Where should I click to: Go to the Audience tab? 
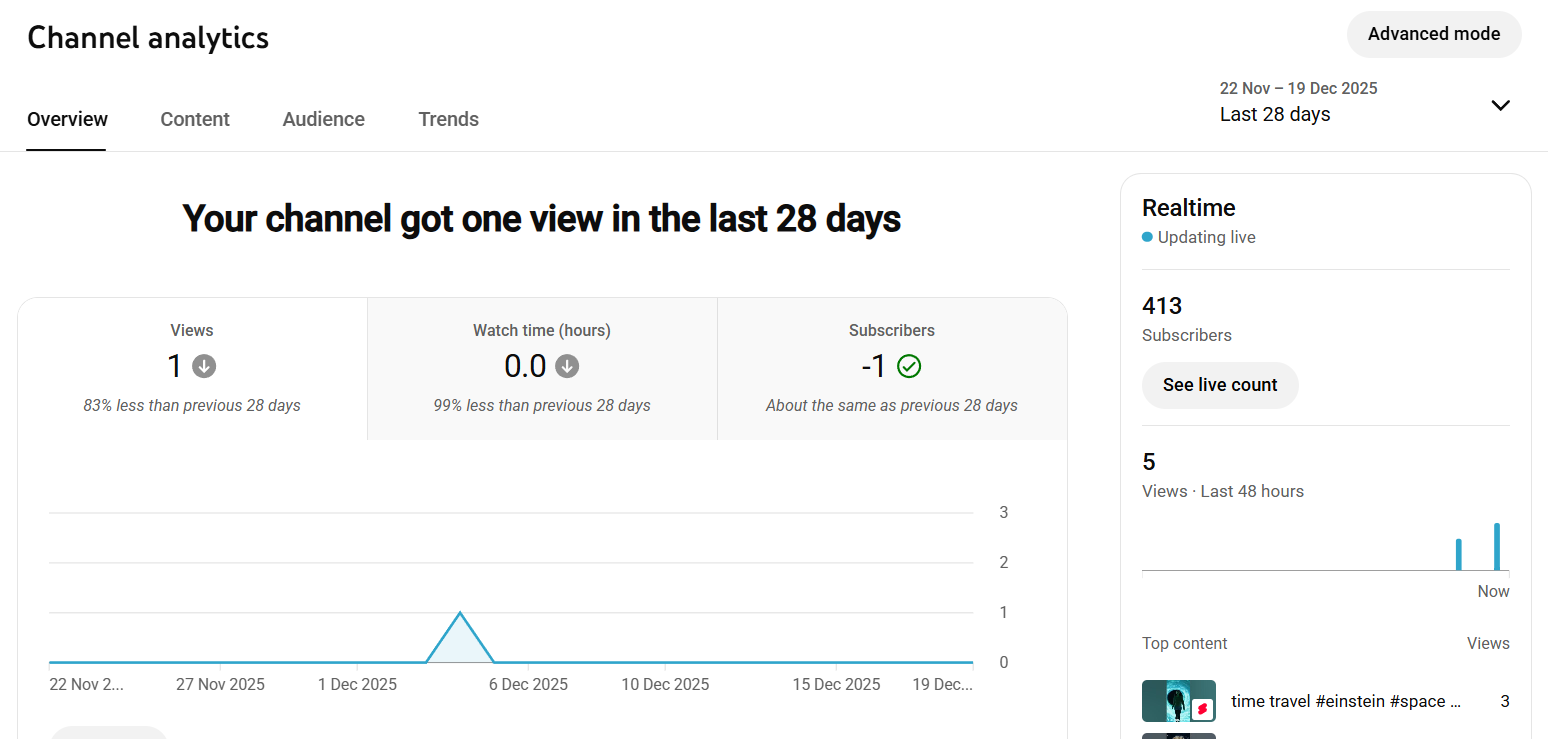pyautogui.click(x=323, y=119)
